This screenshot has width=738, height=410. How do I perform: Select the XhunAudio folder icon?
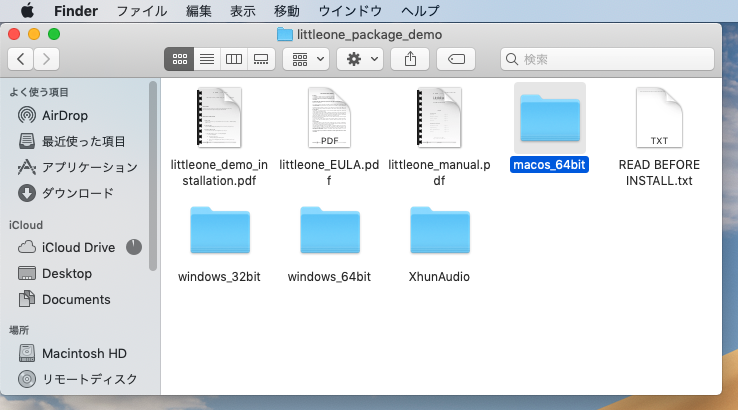pyautogui.click(x=440, y=230)
